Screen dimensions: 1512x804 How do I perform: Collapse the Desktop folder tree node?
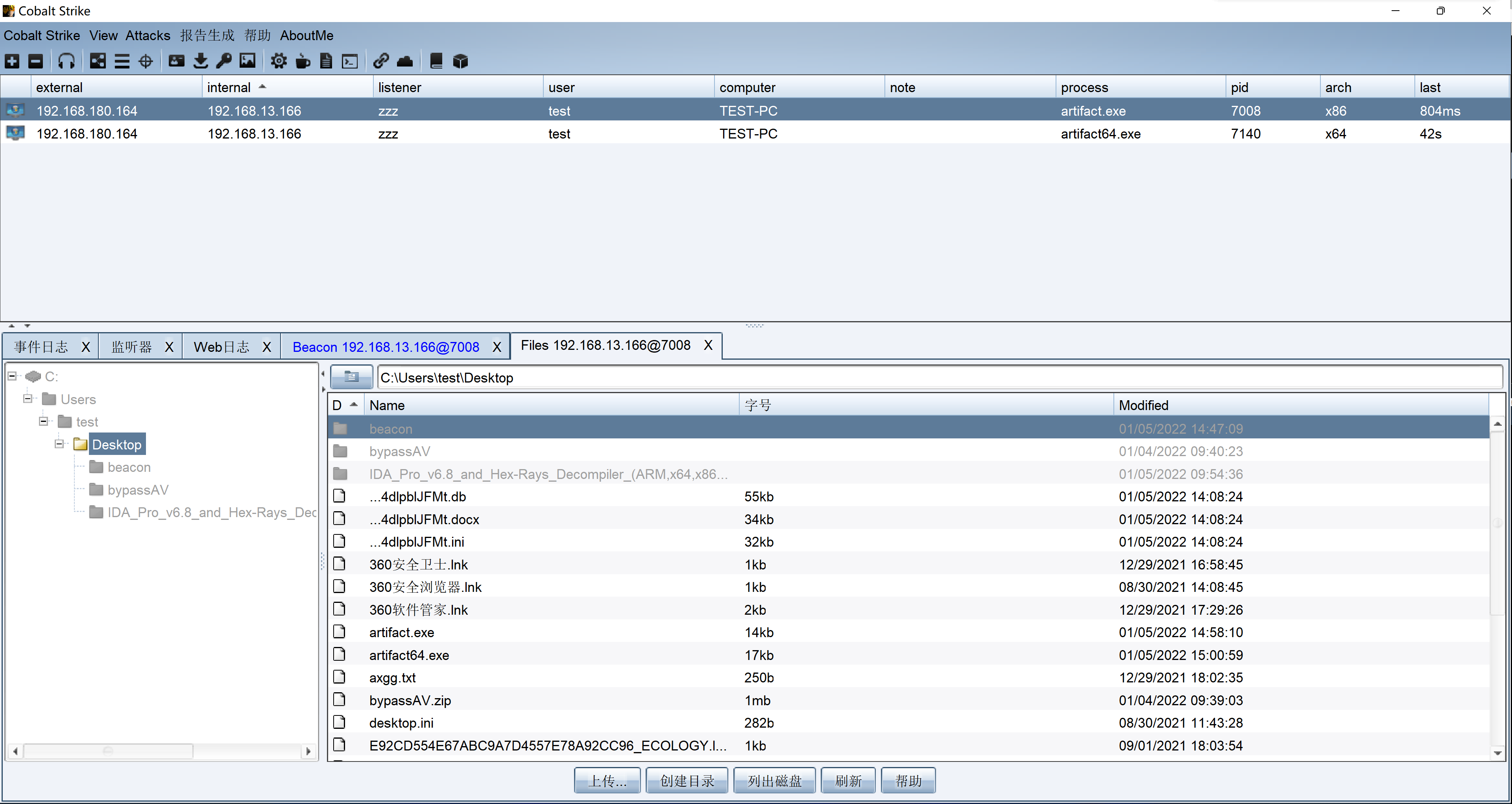(59, 444)
